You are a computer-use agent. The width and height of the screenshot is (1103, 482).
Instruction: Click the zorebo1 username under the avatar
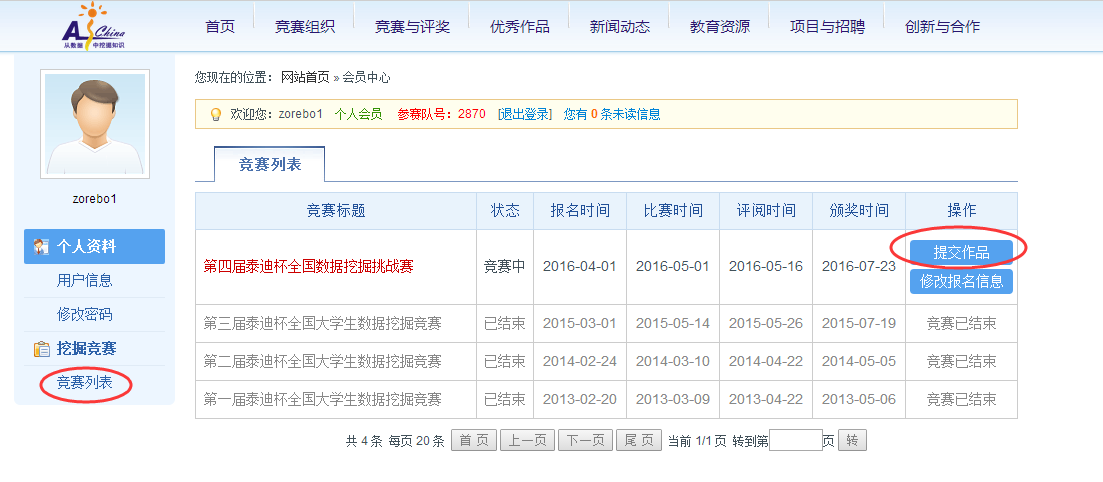pos(94,198)
